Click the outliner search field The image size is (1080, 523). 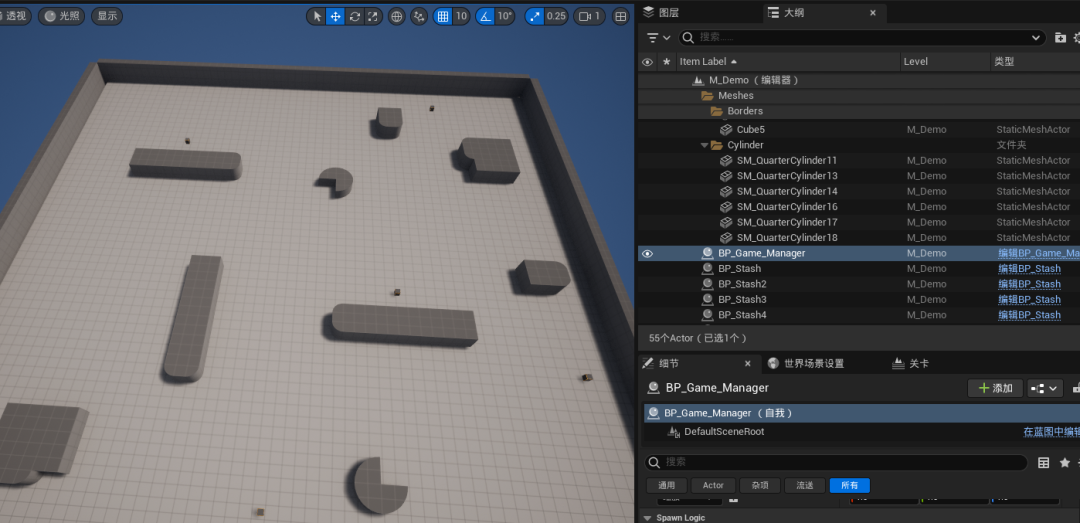pyautogui.click(x=861, y=37)
